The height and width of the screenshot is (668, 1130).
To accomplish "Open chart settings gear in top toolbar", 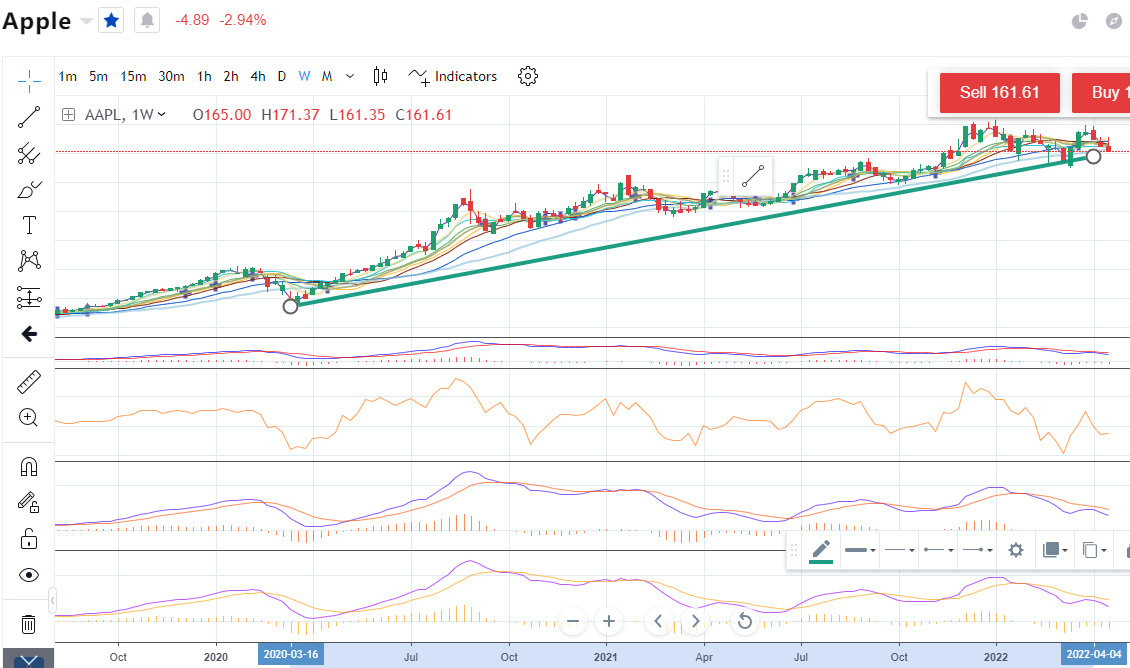I will [528, 76].
